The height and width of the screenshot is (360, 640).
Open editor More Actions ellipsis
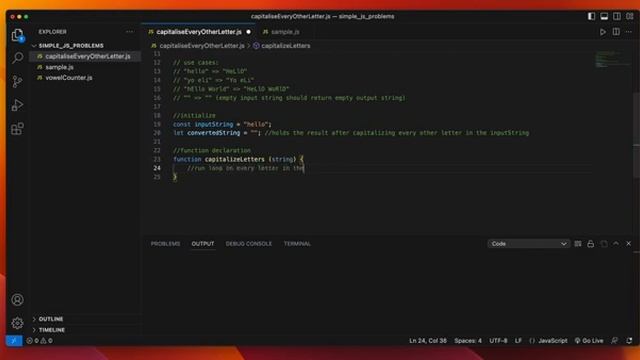click(629, 32)
